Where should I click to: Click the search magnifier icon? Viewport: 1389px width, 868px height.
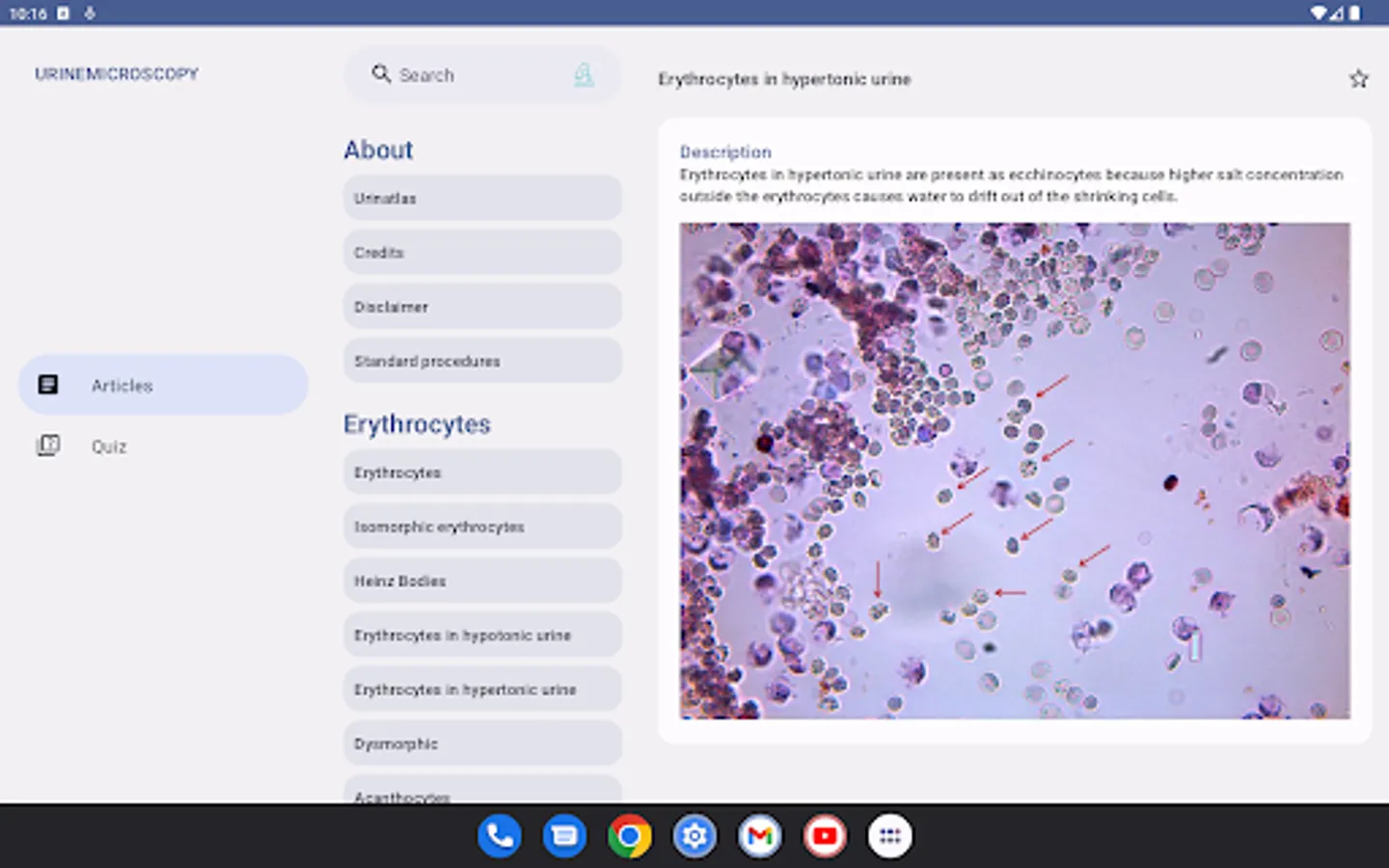[x=381, y=74]
